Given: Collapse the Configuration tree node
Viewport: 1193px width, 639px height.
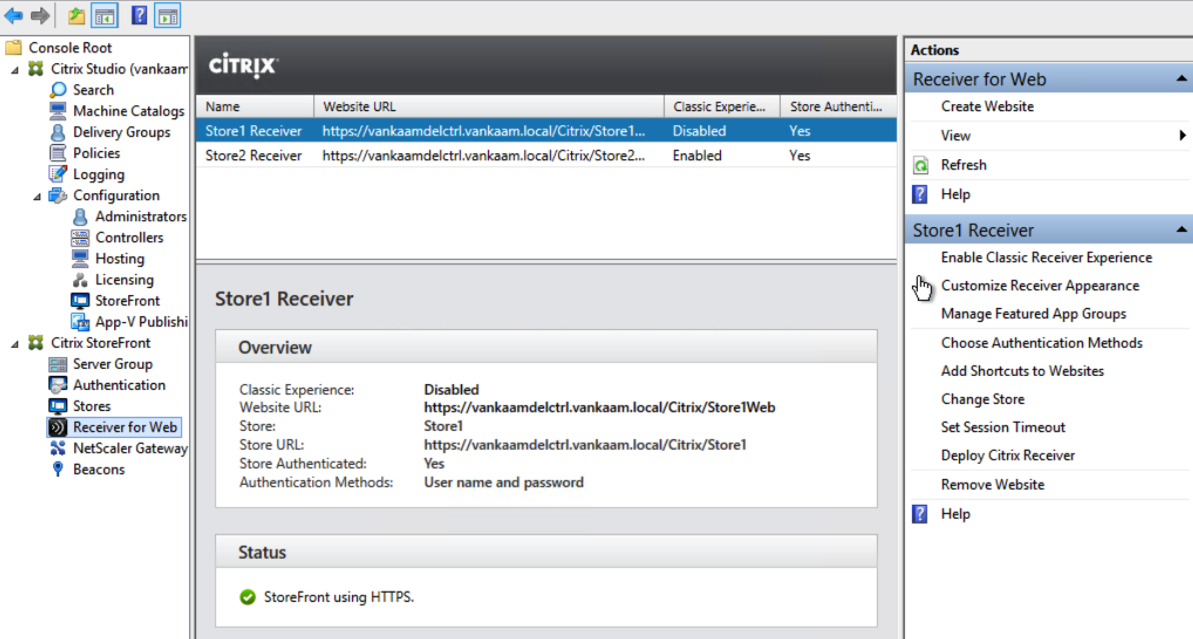Looking at the screenshot, I should tap(37, 196).
